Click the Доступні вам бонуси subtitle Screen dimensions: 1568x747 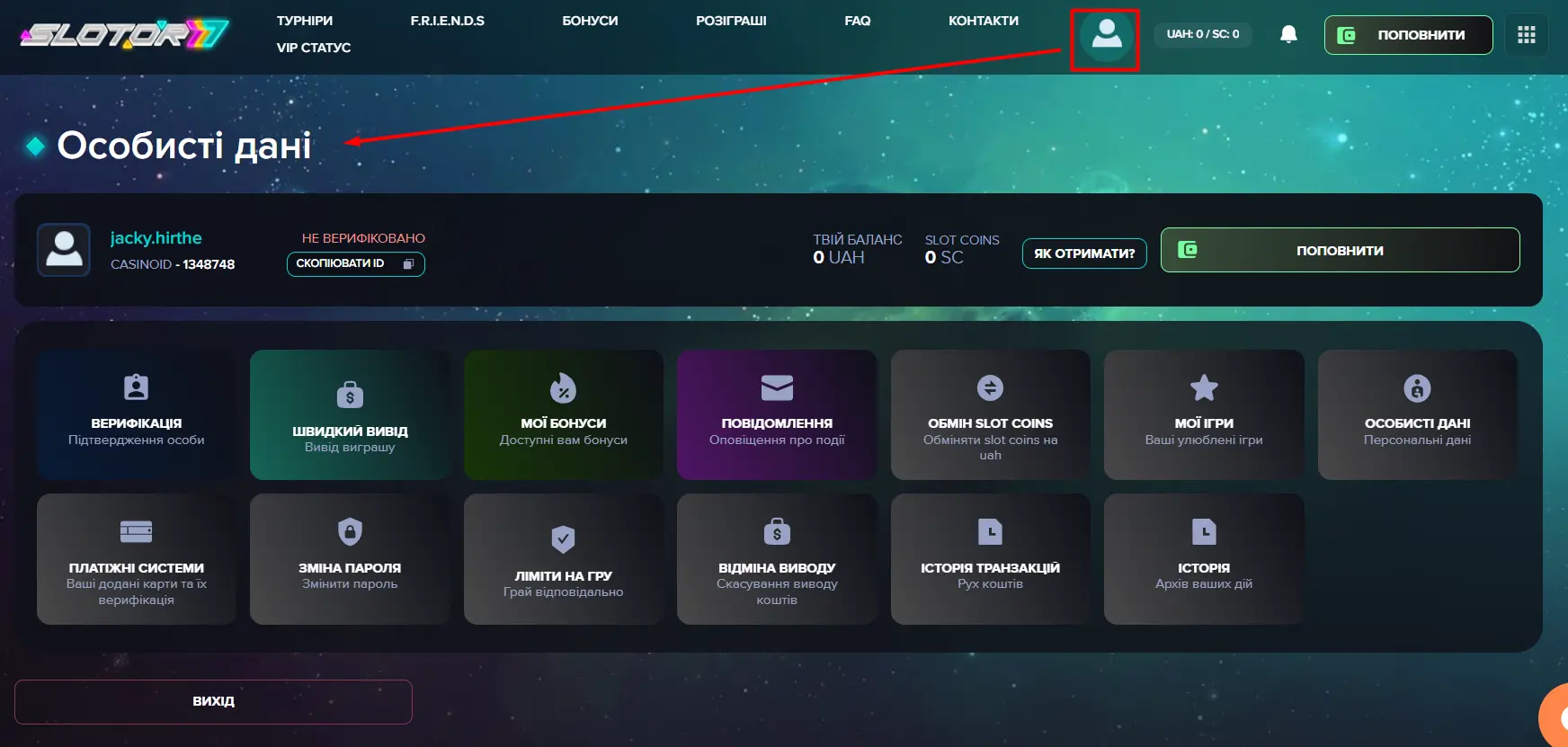pyautogui.click(x=564, y=440)
